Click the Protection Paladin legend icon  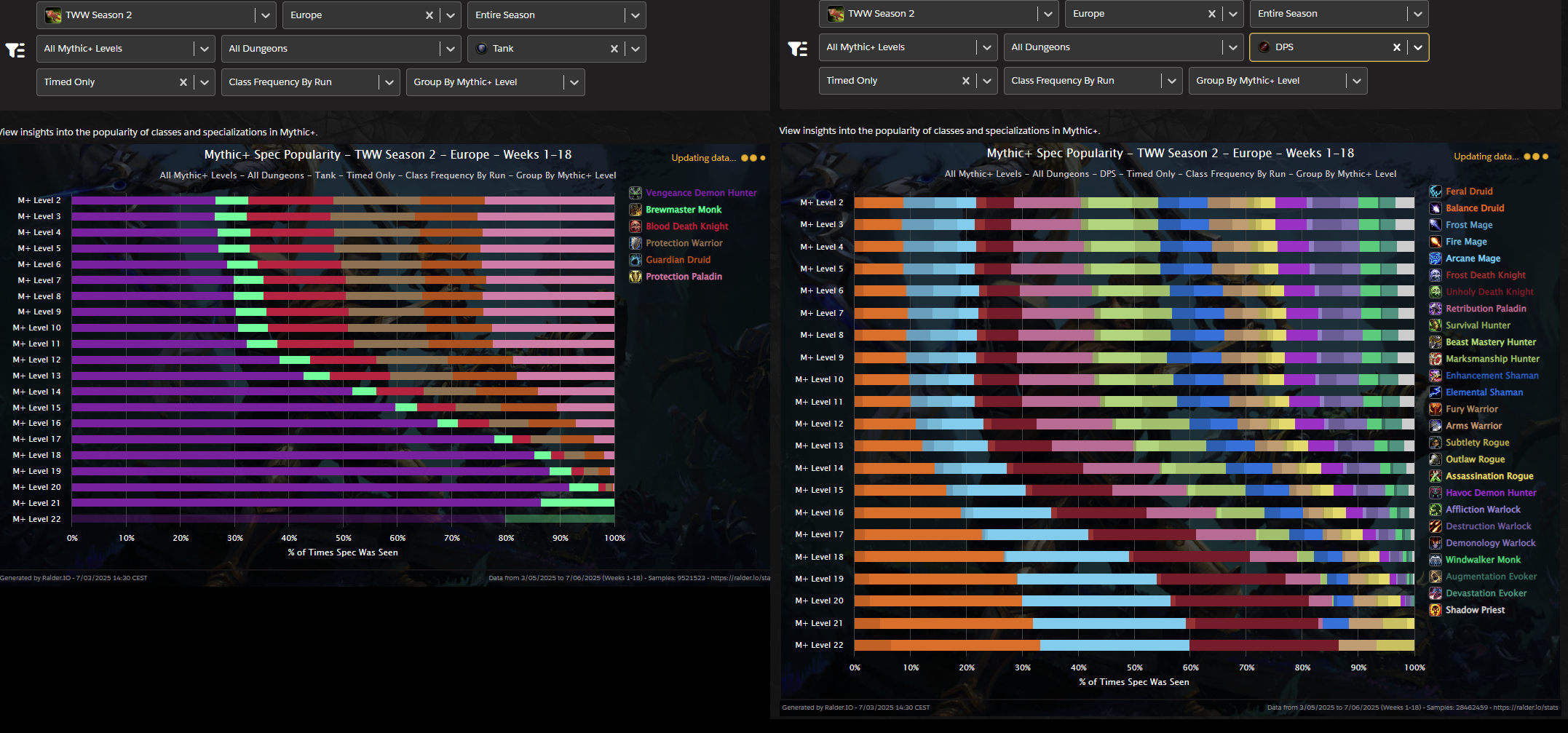tap(635, 277)
